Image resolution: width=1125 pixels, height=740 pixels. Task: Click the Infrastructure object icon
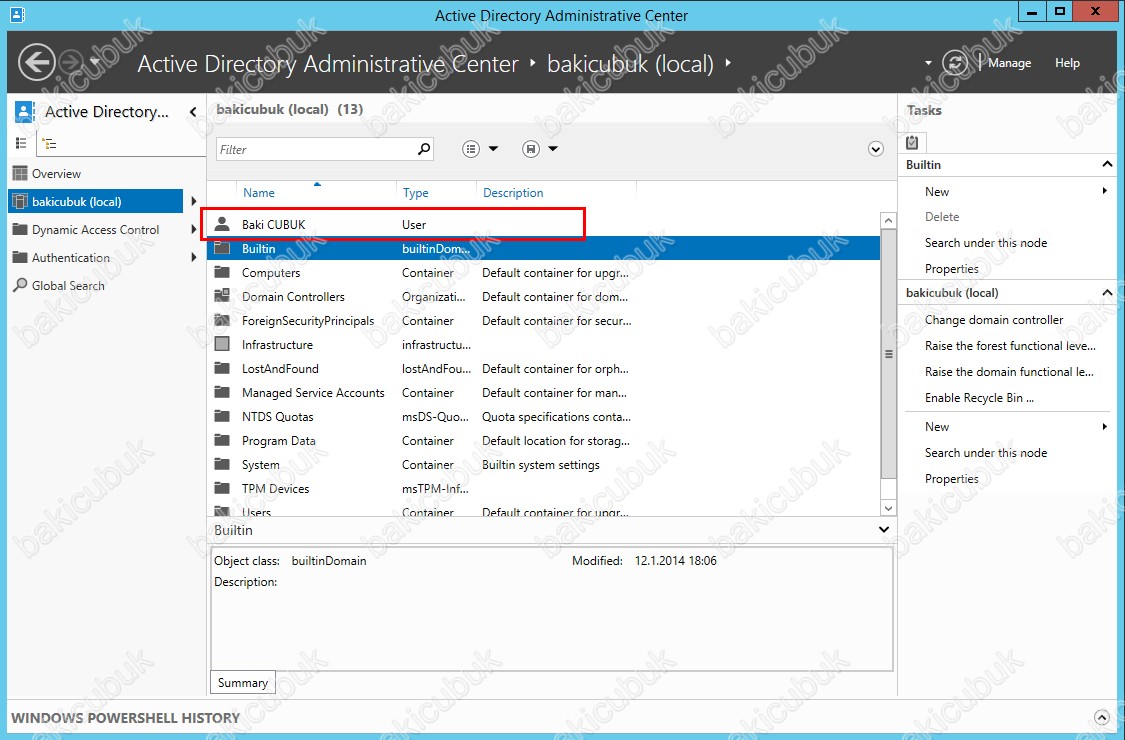(222, 344)
